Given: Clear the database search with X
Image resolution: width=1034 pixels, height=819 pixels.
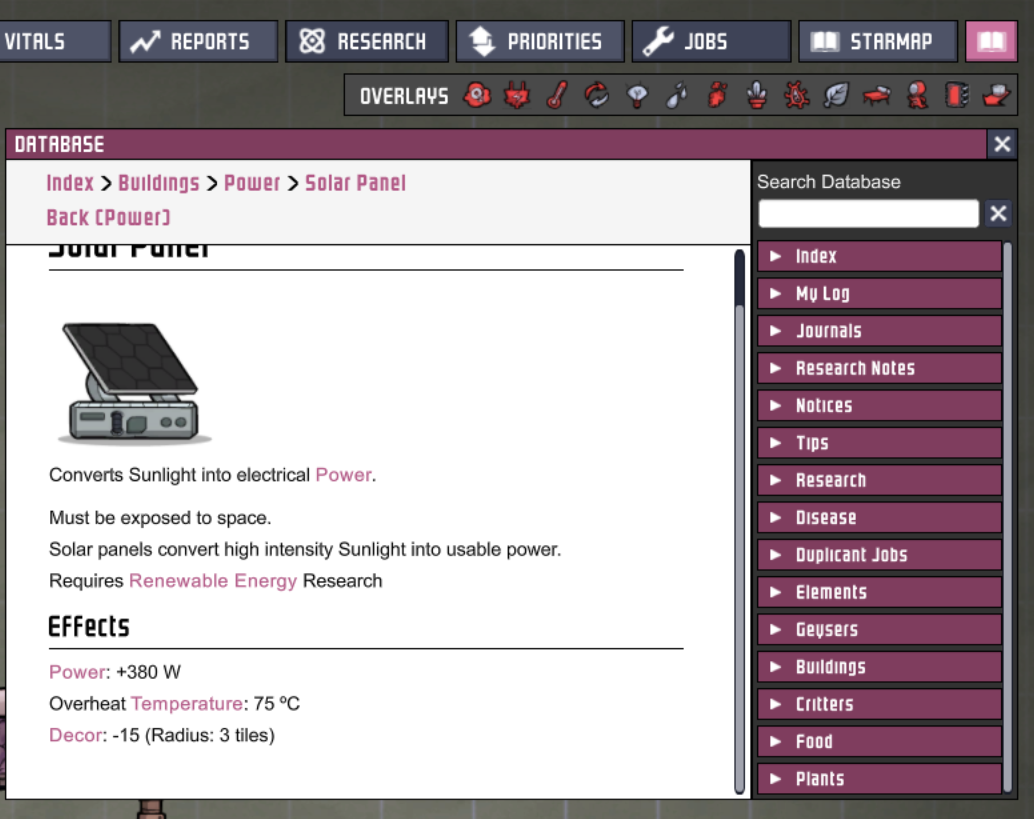Looking at the screenshot, I should [x=997, y=213].
